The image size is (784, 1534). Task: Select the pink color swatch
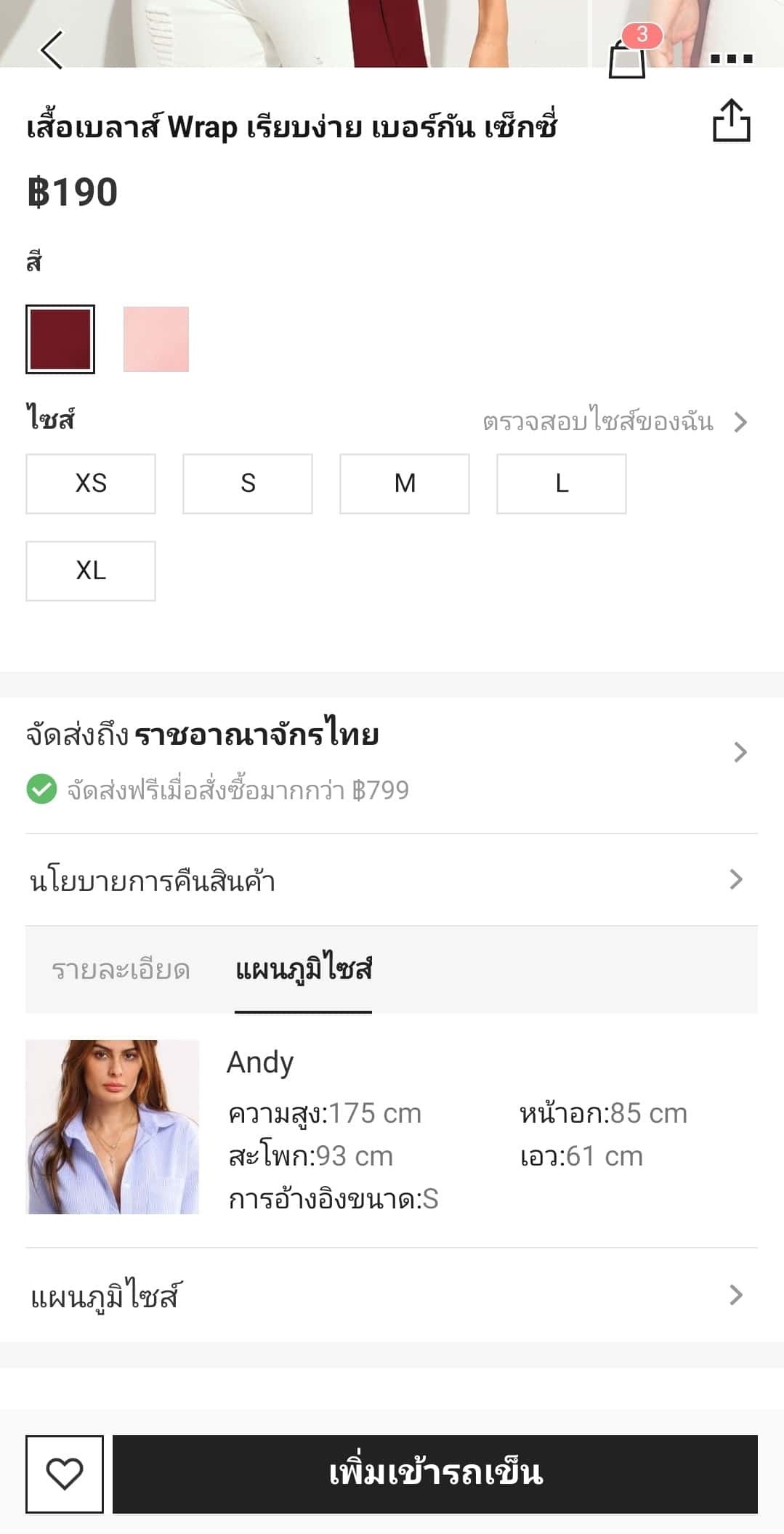click(156, 339)
